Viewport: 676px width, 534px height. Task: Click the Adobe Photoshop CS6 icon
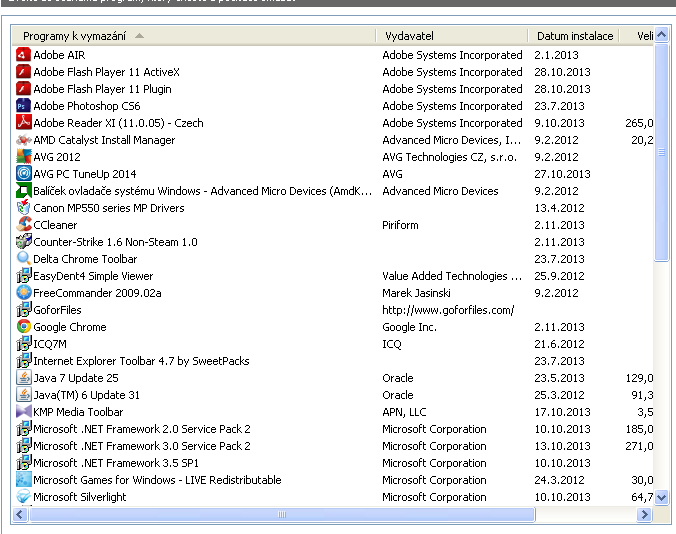pyautogui.click(x=23, y=106)
